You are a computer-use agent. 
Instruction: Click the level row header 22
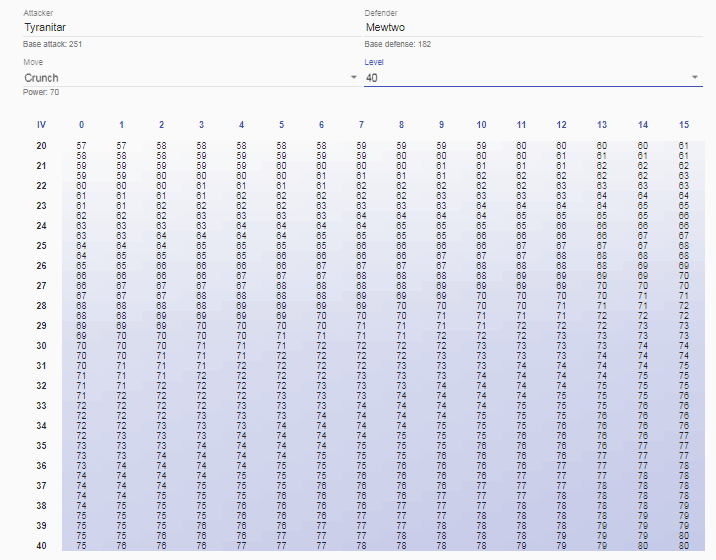coord(42,186)
